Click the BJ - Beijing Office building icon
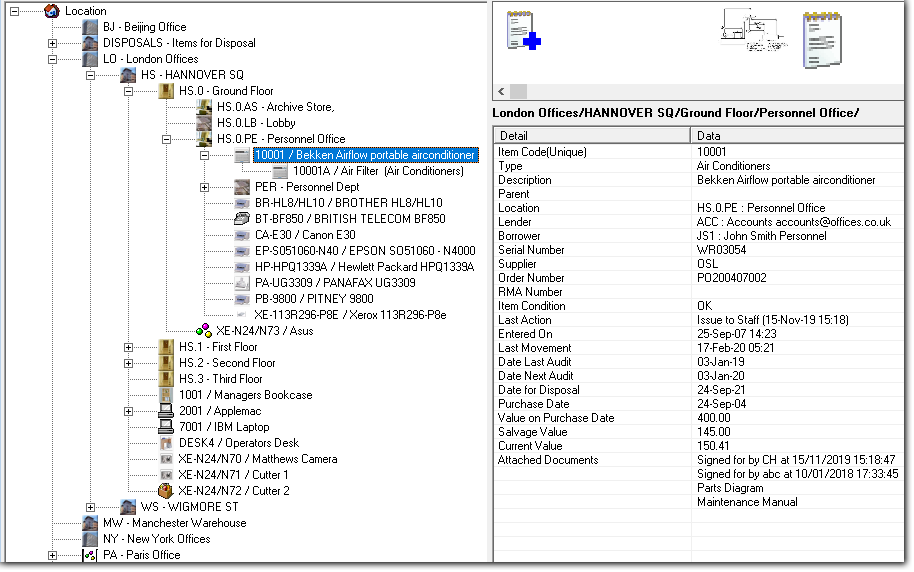This screenshot has width=914, height=572. (90, 27)
